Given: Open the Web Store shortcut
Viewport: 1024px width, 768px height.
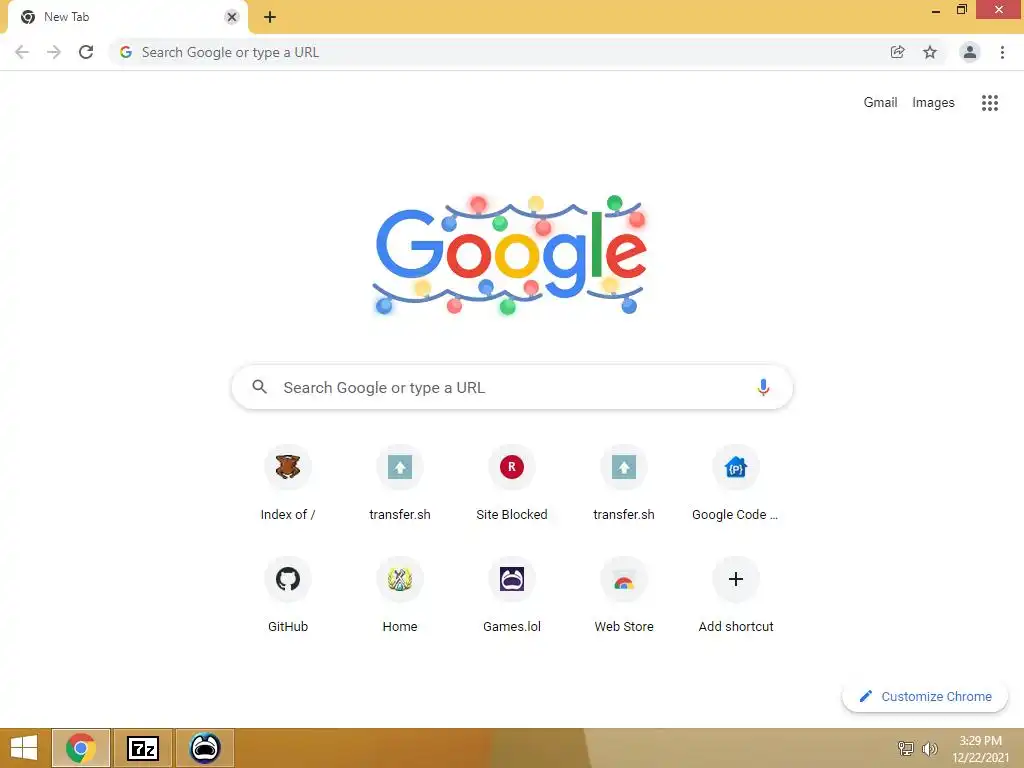Looking at the screenshot, I should 624,596.
